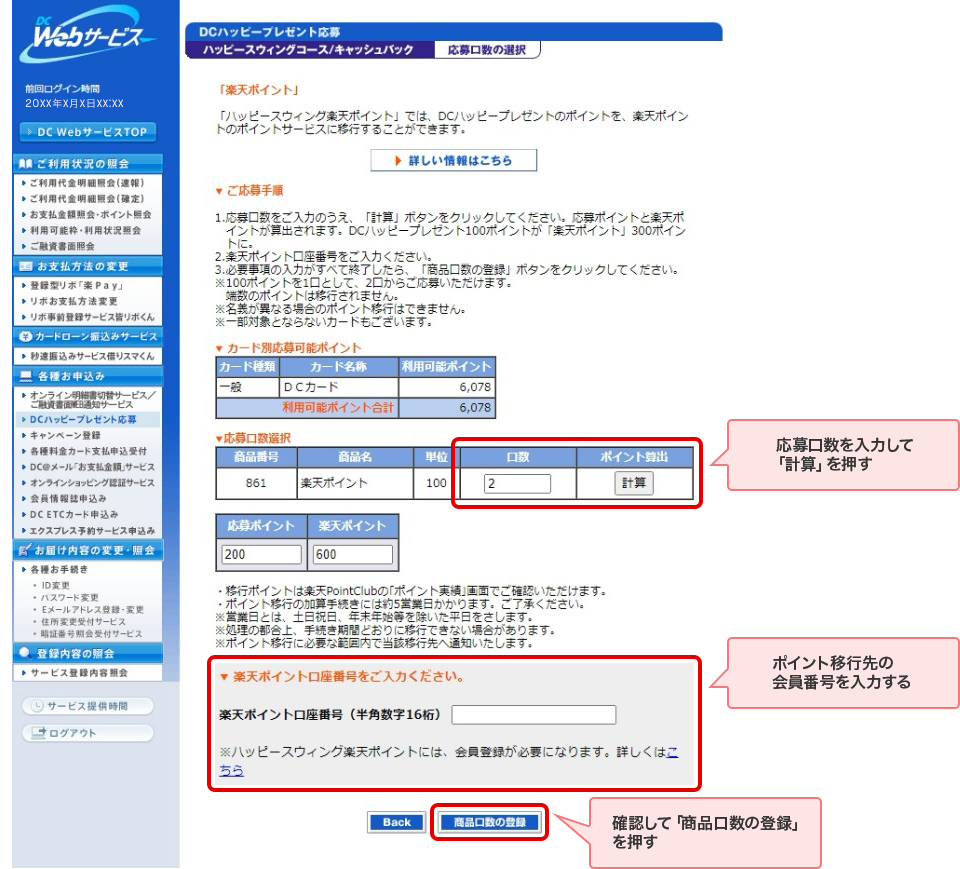Open the DC WebサービスTOP page
The image size is (960, 869).
[88, 132]
